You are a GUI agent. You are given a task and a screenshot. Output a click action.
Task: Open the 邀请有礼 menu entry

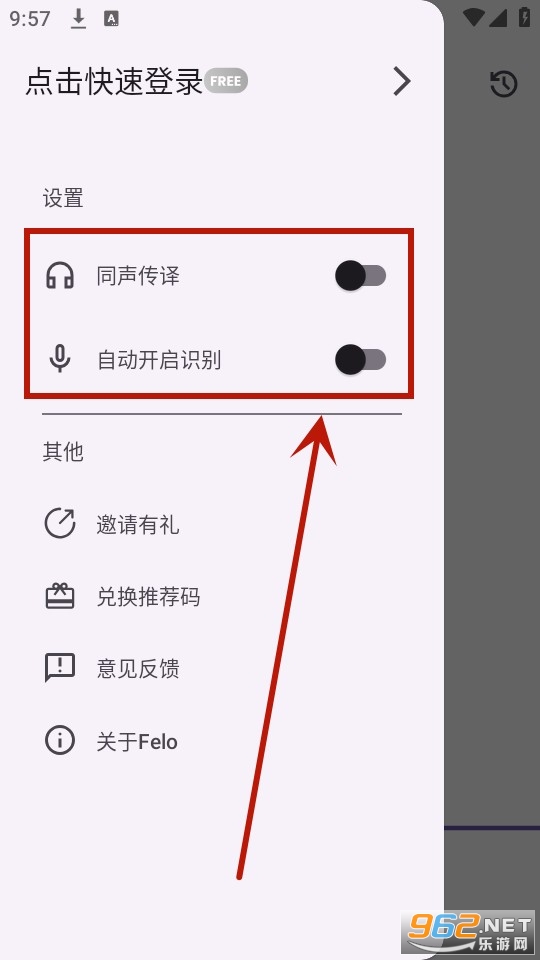[x=222, y=525]
